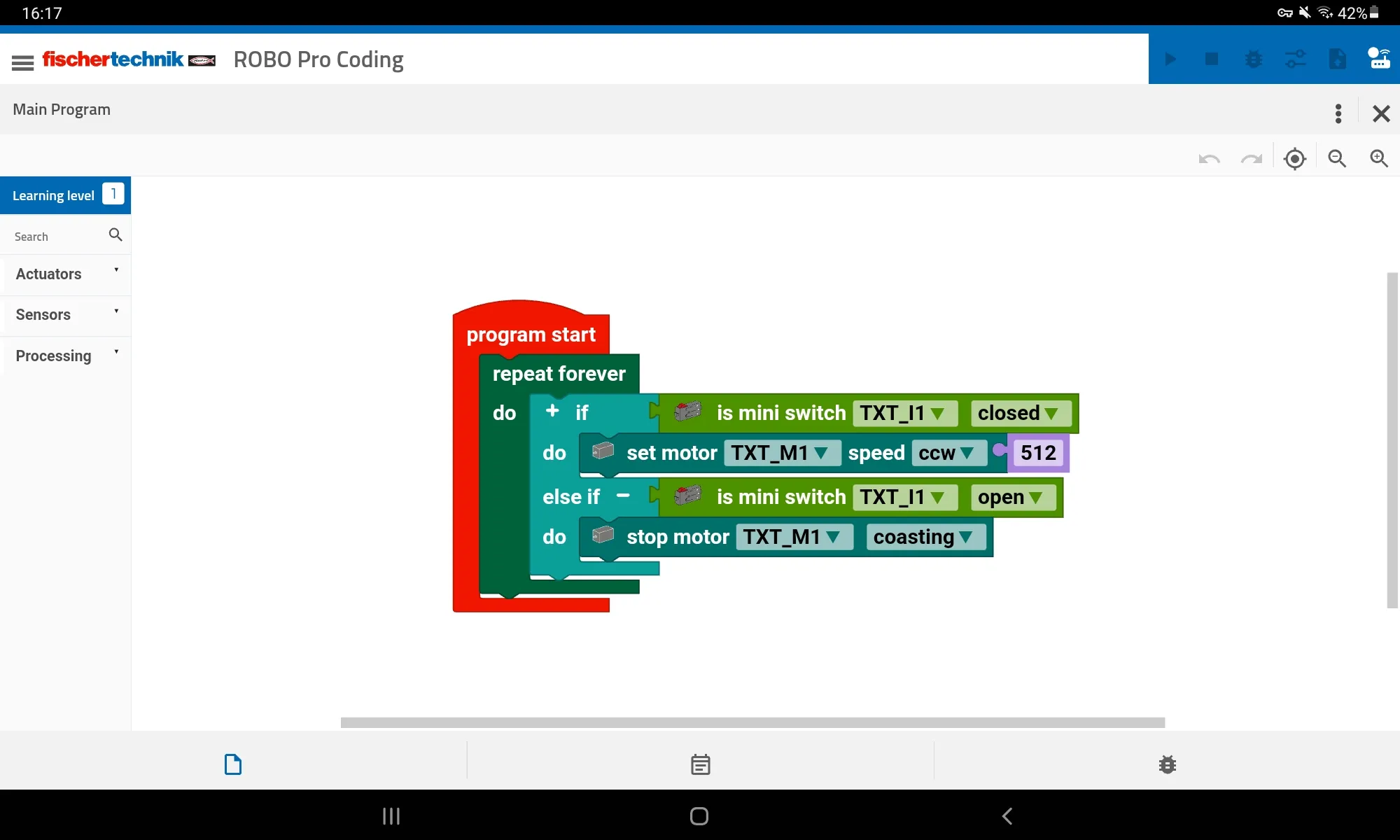Screen dimensions: 1400x840
Task: Open the TXT_M1 motor dropdown in set motor block
Action: point(782,453)
